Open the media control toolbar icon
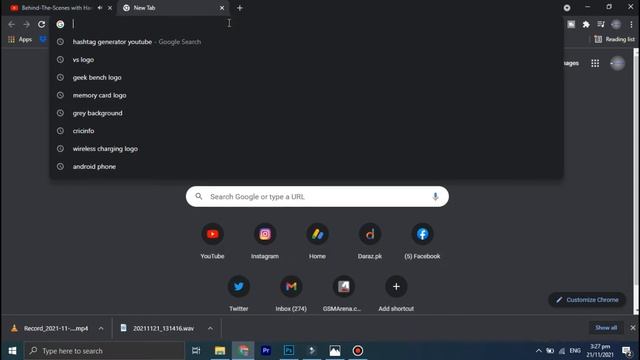The image size is (640, 360). click(601, 24)
